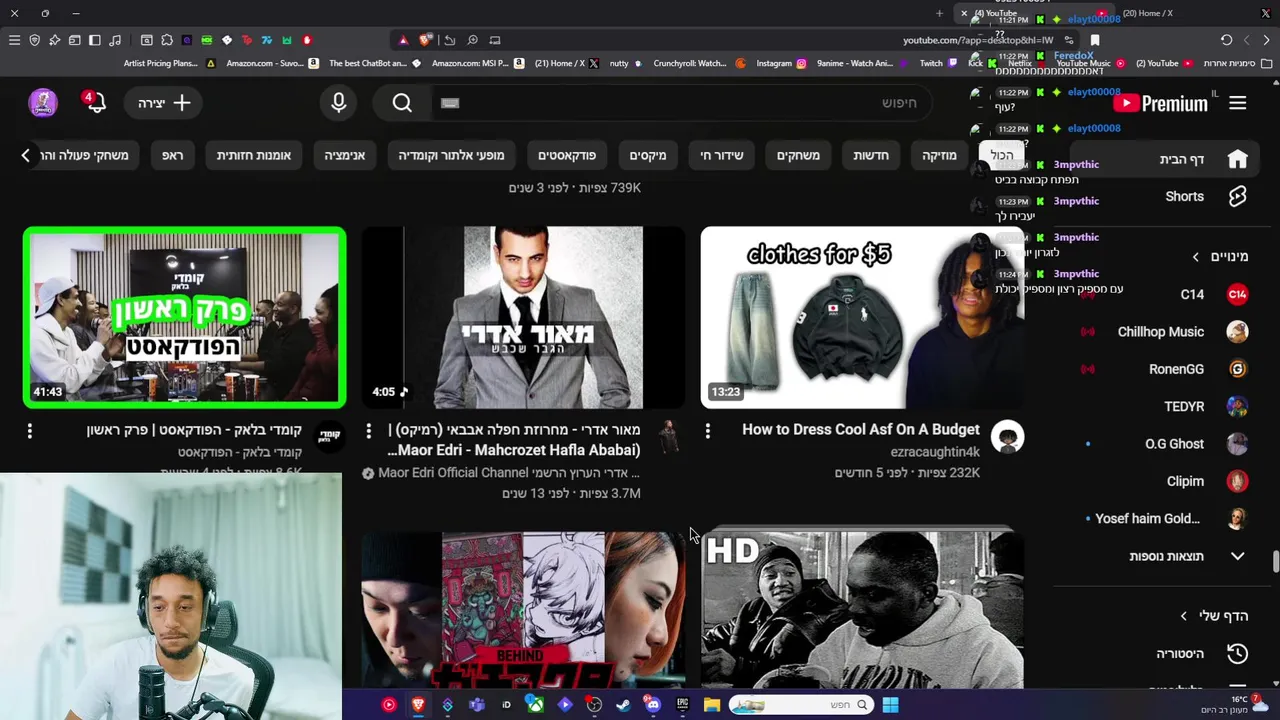Open the Yosef haim Gold subscription
Image resolution: width=1280 pixels, height=720 pixels.
point(1165,518)
